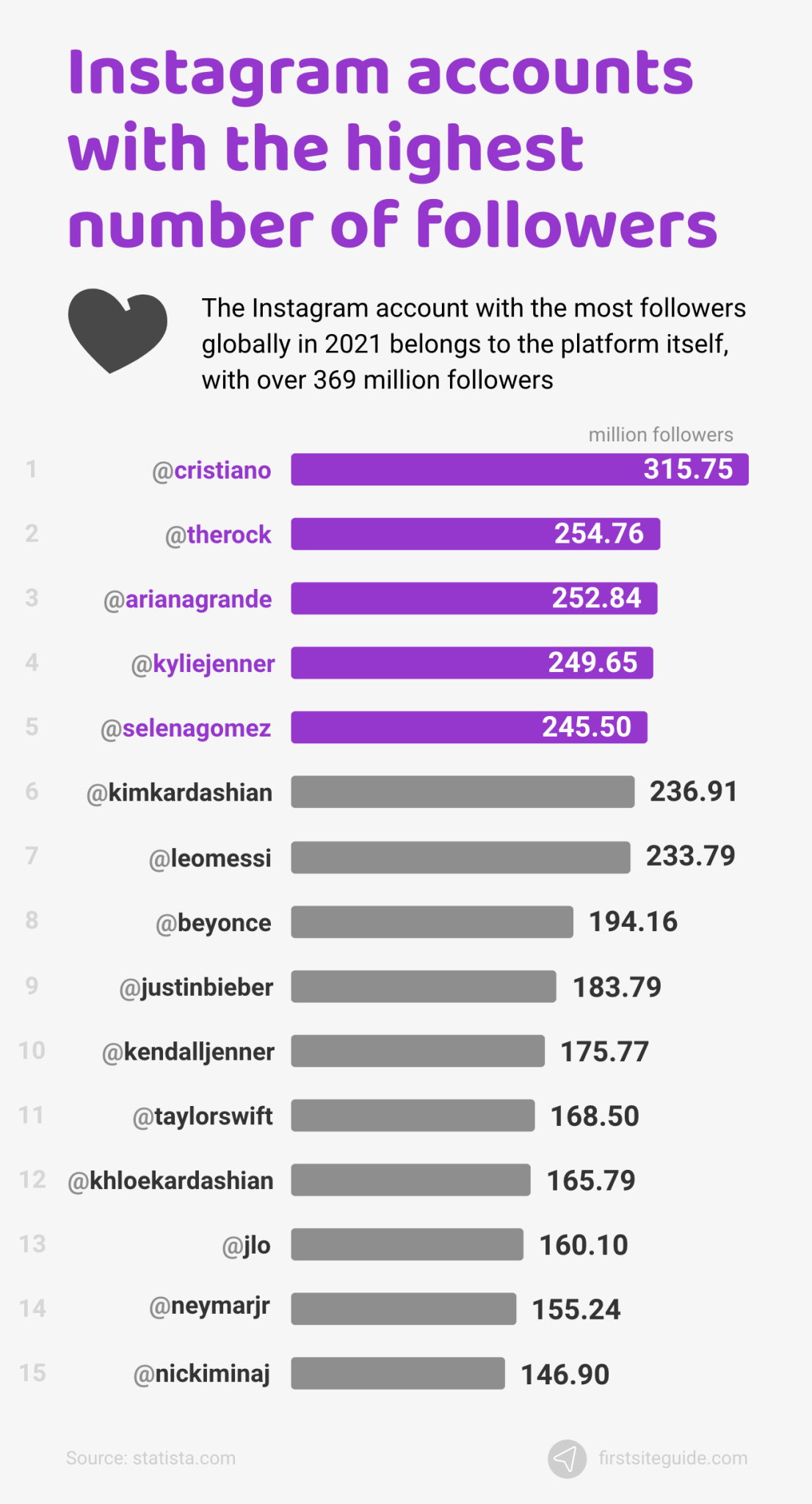This screenshot has height=1504, width=812.
Task: Click the @neymarjr handle
Action: (209, 1306)
